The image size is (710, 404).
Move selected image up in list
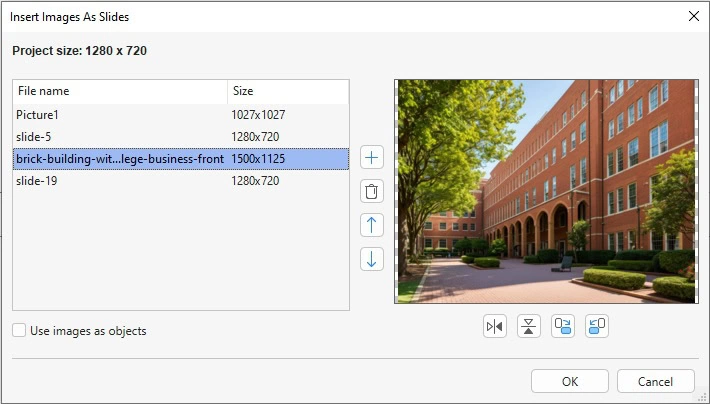[x=371, y=225]
